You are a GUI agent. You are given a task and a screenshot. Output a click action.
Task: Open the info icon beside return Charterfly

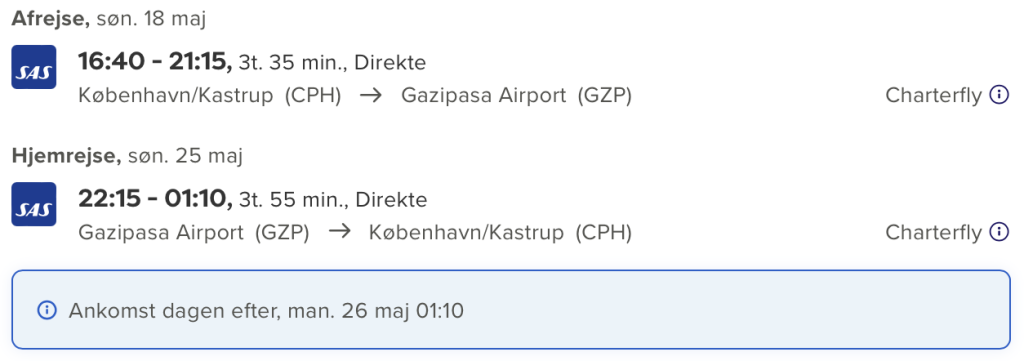[x=999, y=232]
